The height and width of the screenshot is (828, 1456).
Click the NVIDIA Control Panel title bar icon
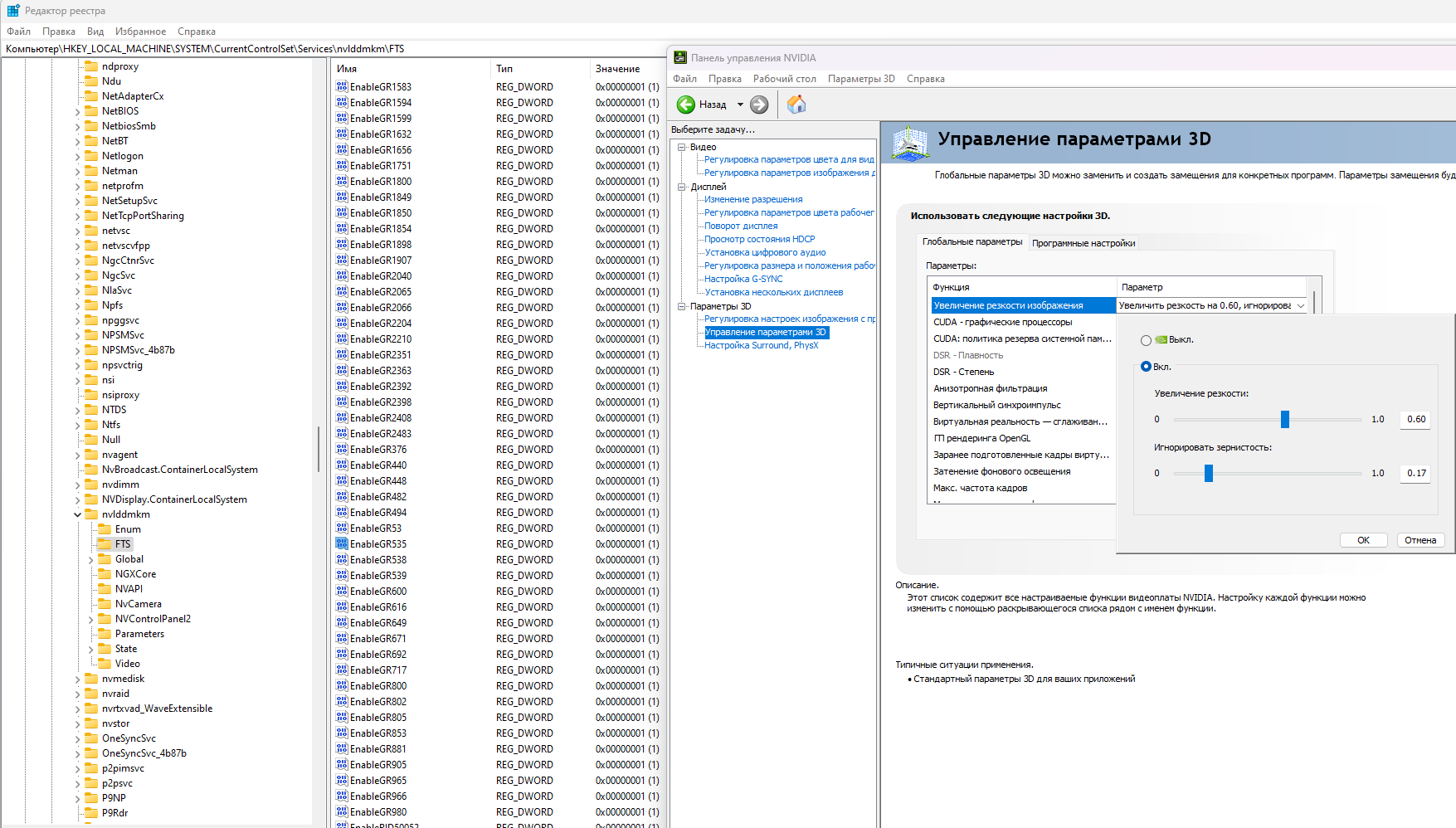680,57
